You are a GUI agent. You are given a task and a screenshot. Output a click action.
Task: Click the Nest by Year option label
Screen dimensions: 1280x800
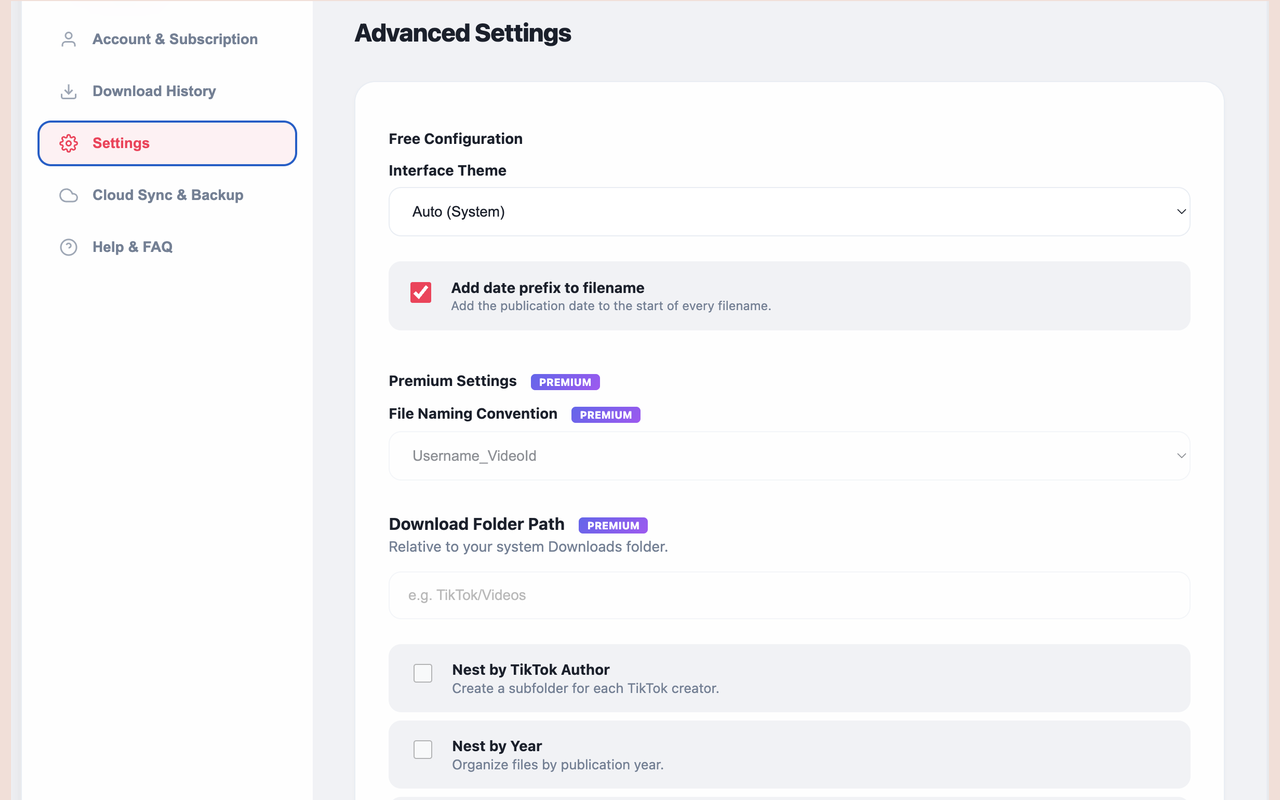coord(497,746)
